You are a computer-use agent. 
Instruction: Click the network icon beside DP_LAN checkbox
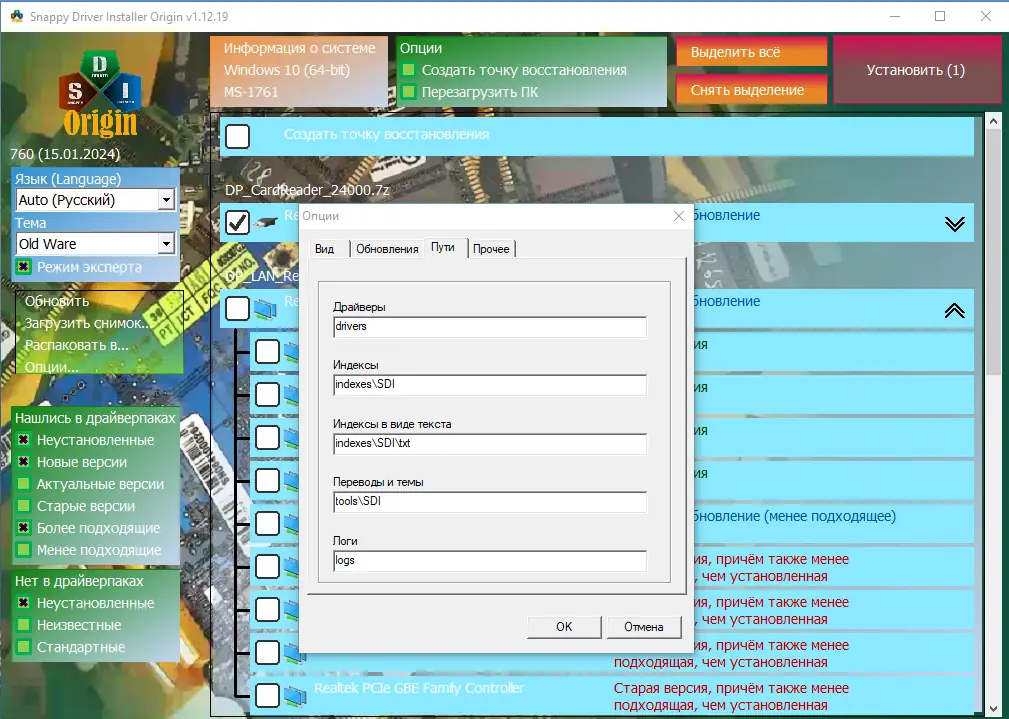click(265, 309)
